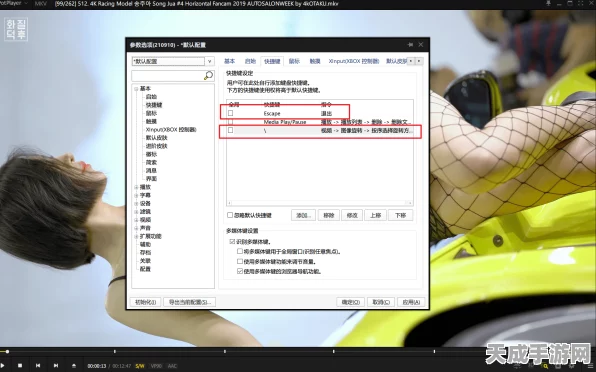
Task: Select 快捷键 in the settings tree
Action: [154, 105]
